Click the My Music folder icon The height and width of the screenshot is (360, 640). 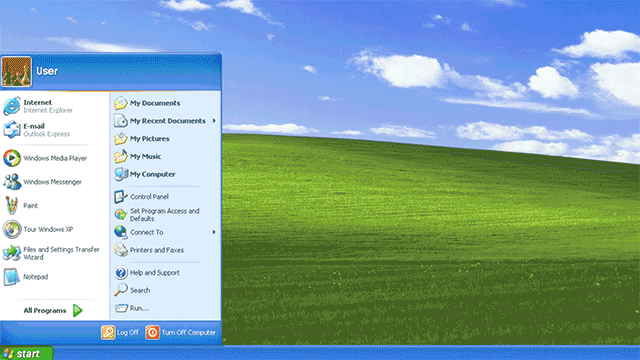pos(121,156)
